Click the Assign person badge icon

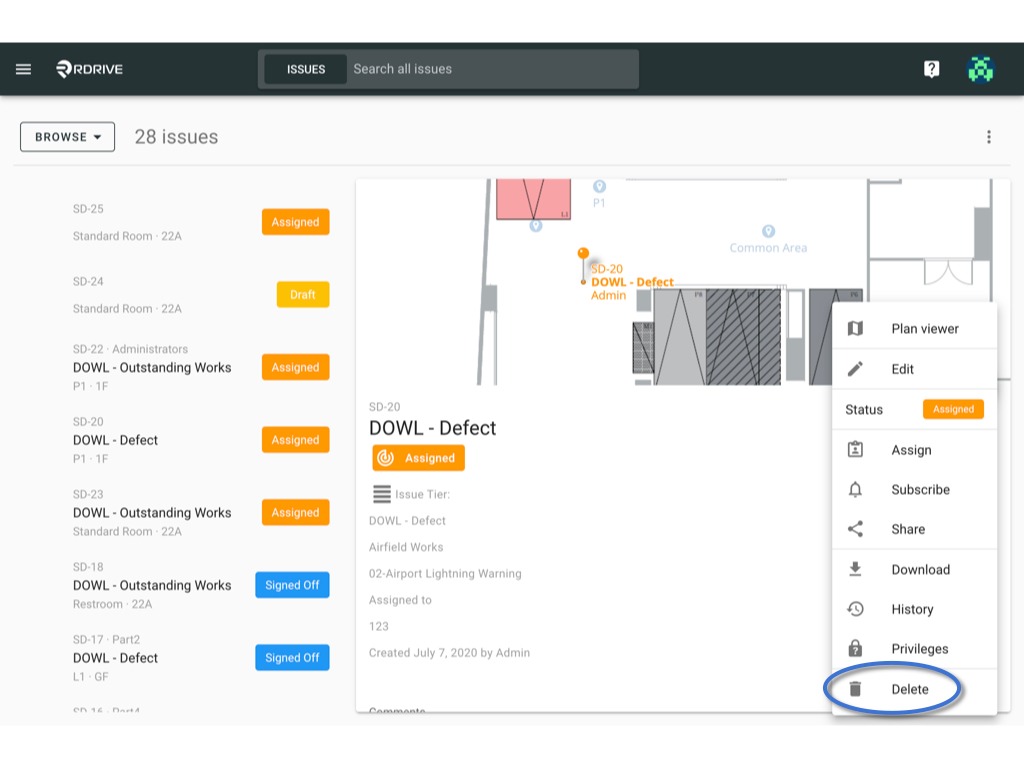pos(855,449)
